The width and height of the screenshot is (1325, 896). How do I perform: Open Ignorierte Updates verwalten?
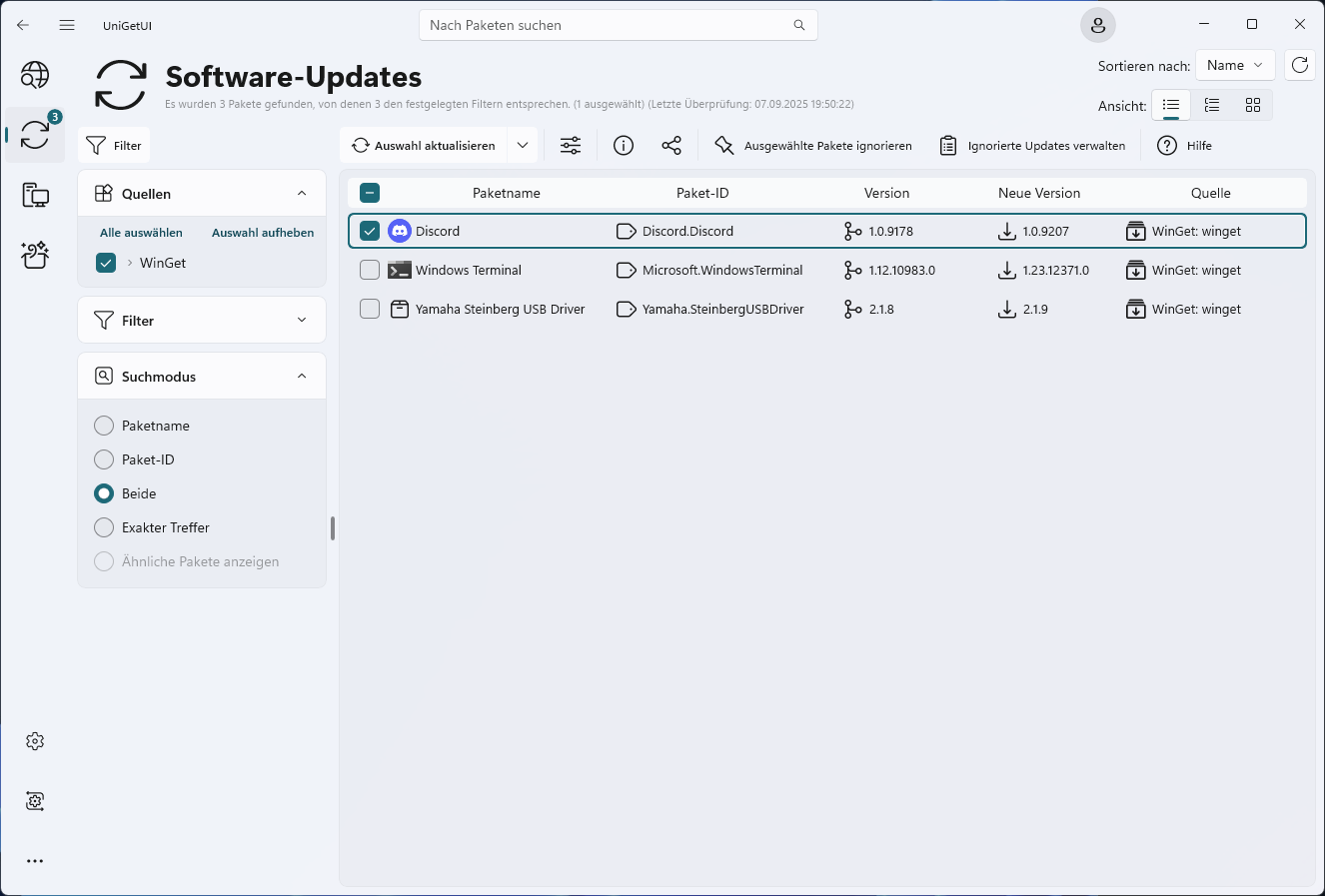coord(1032,146)
